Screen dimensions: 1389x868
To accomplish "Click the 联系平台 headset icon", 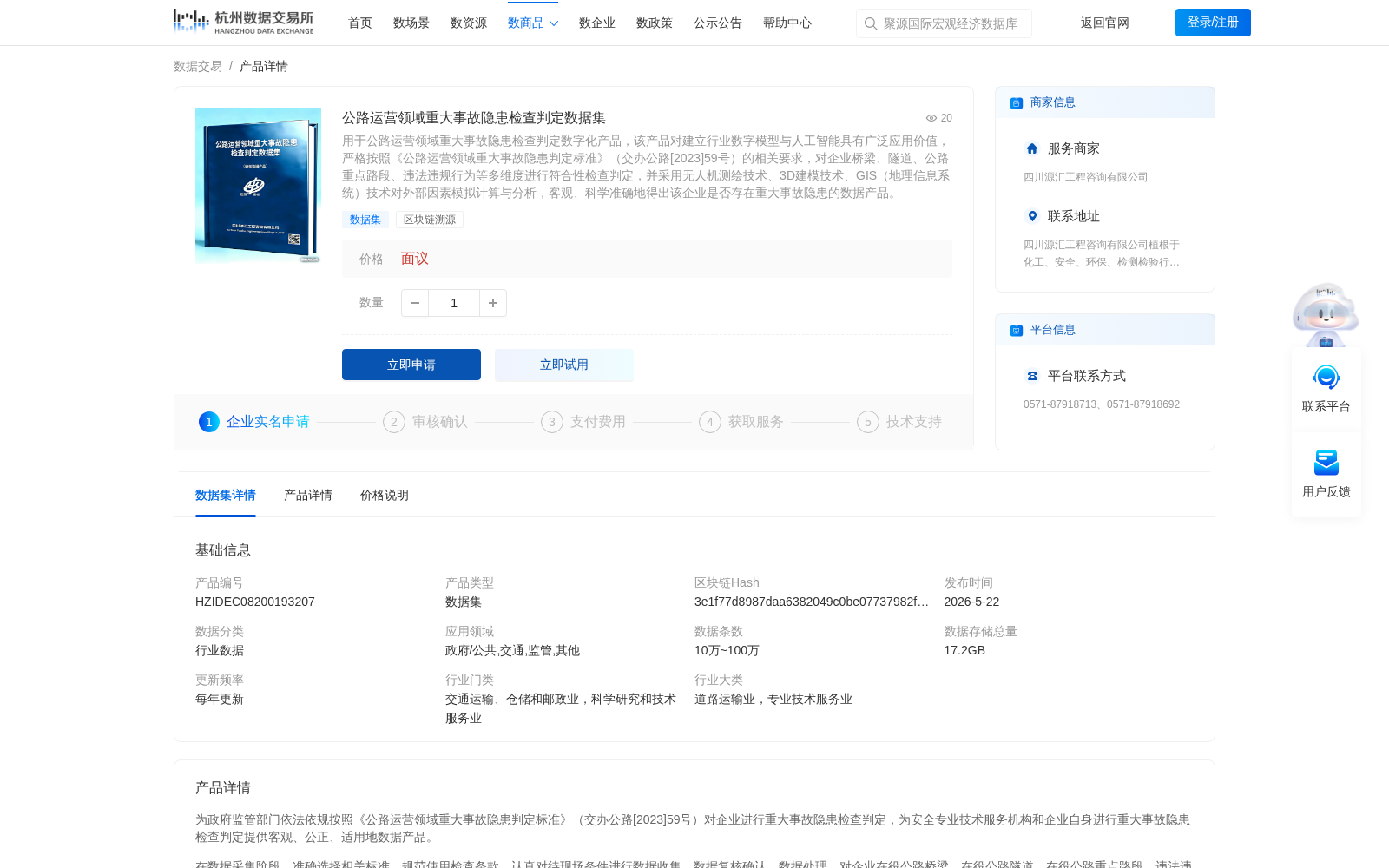I will (x=1326, y=378).
